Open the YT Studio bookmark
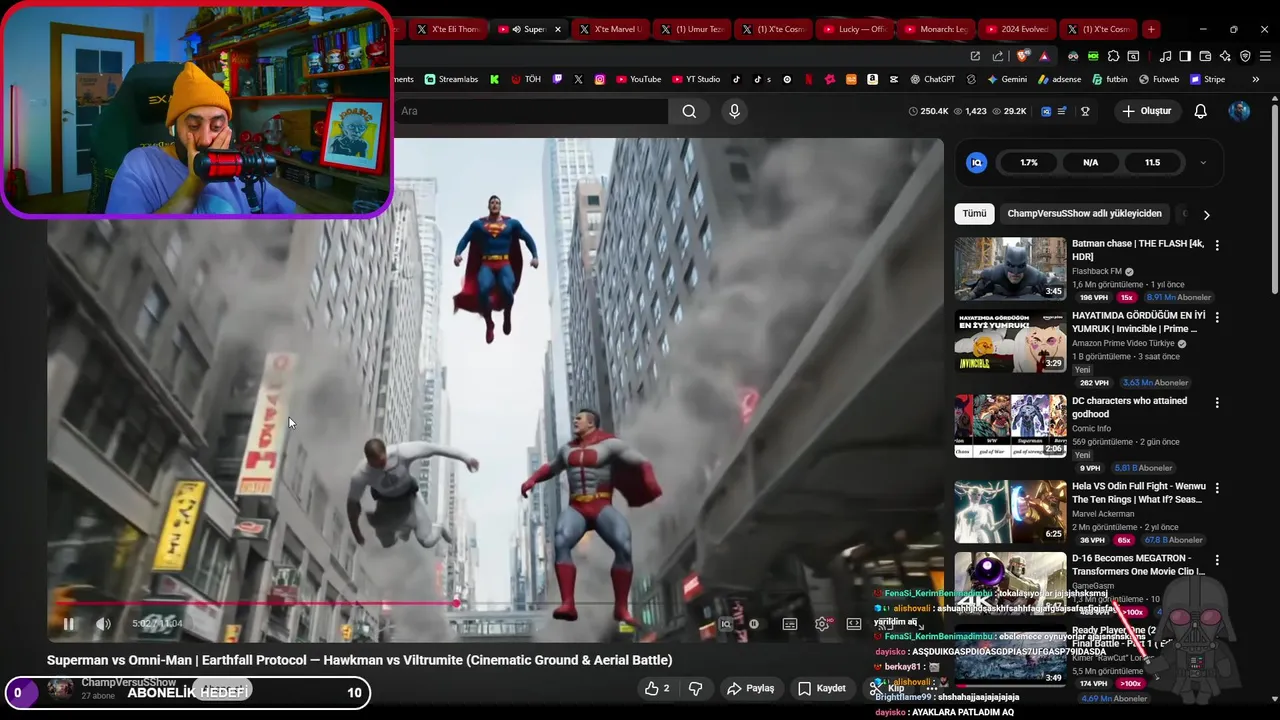Screen dimensions: 1280x720 click(696, 79)
